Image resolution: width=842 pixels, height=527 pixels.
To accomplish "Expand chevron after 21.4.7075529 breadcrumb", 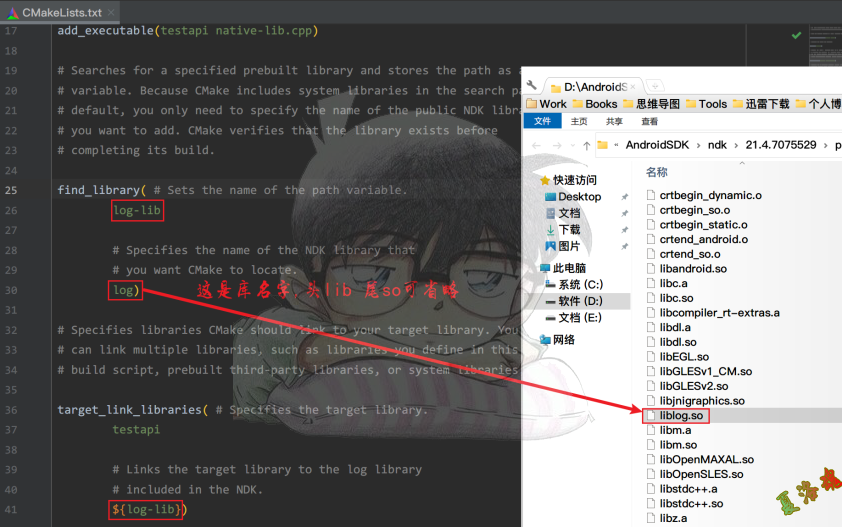I will coord(825,145).
